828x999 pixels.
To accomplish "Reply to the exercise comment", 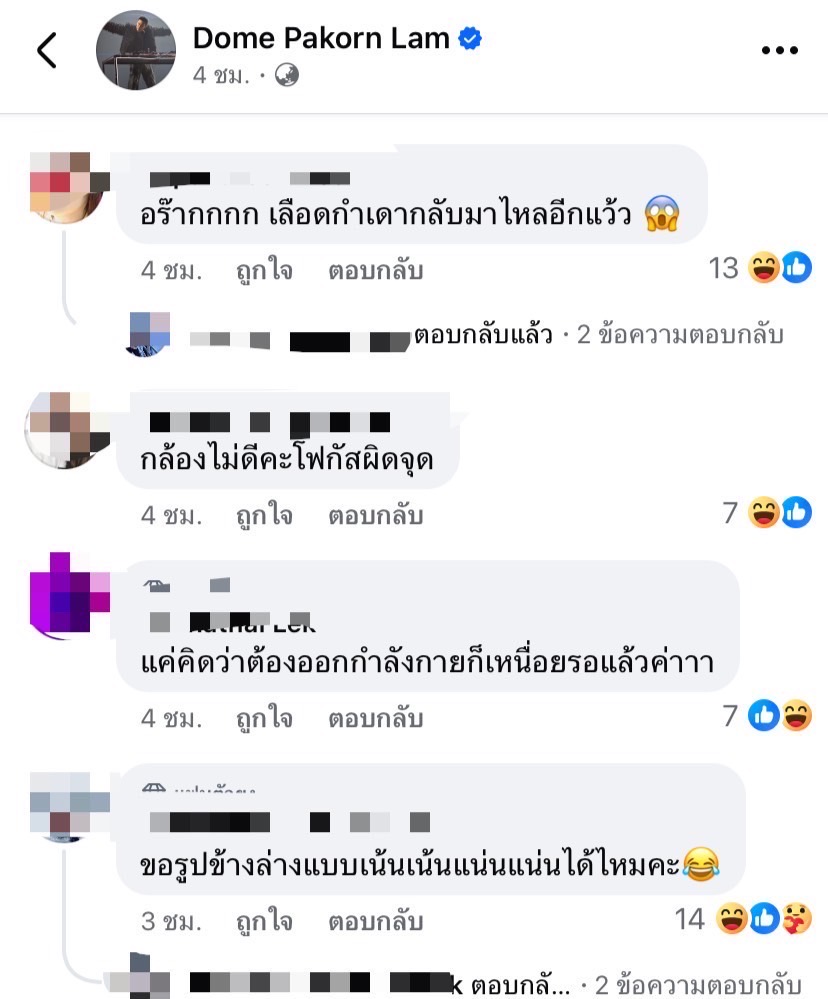I will [376, 718].
